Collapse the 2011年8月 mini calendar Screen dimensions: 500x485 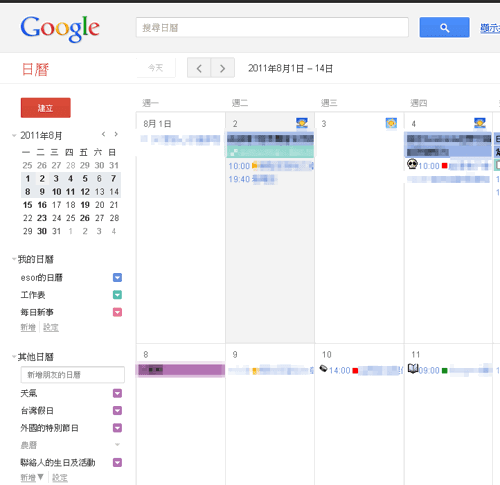point(14,135)
